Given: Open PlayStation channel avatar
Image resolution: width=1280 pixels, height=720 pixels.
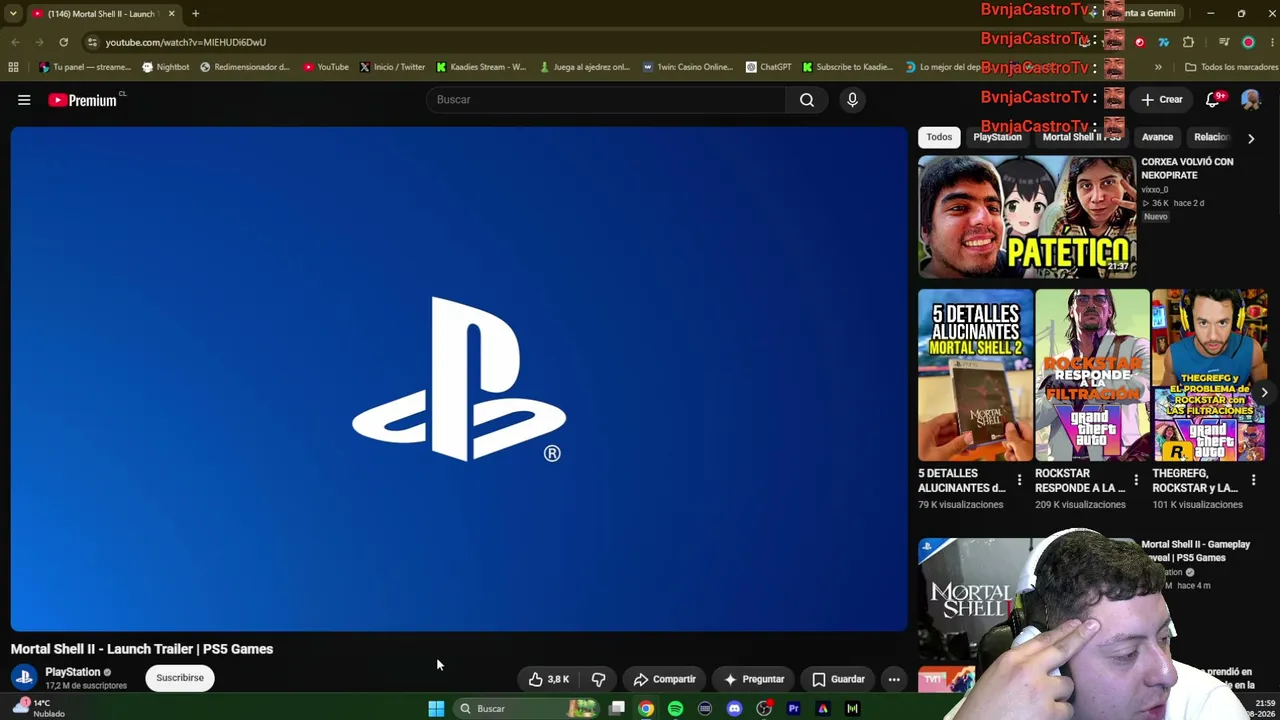Looking at the screenshot, I should point(24,677).
